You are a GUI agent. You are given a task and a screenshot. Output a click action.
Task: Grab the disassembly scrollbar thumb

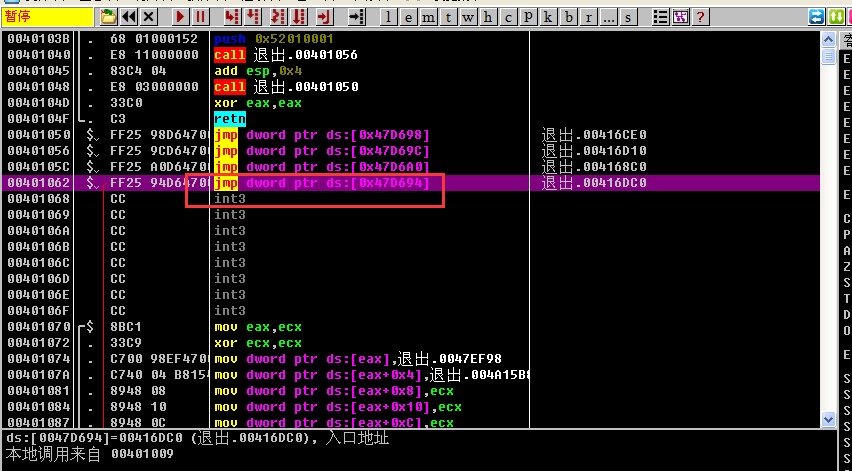pos(828,56)
